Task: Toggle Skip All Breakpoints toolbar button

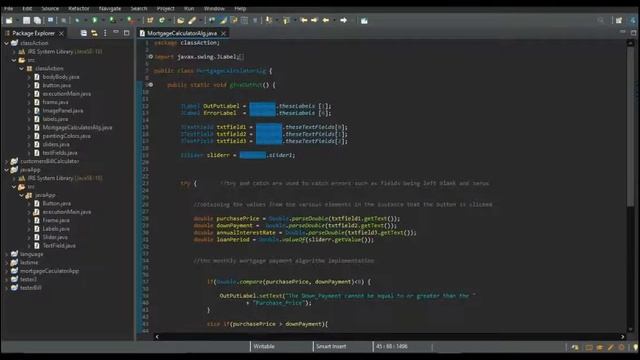Action: click(x=63, y=20)
